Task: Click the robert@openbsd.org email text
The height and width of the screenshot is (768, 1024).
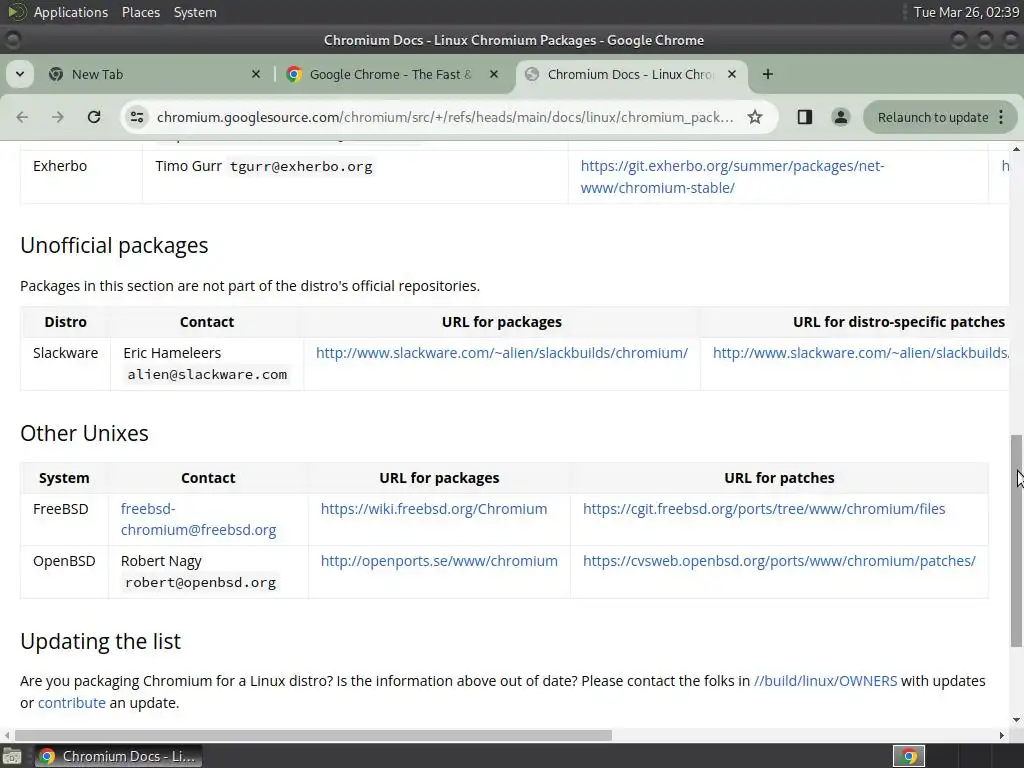Action: point(200,583)
